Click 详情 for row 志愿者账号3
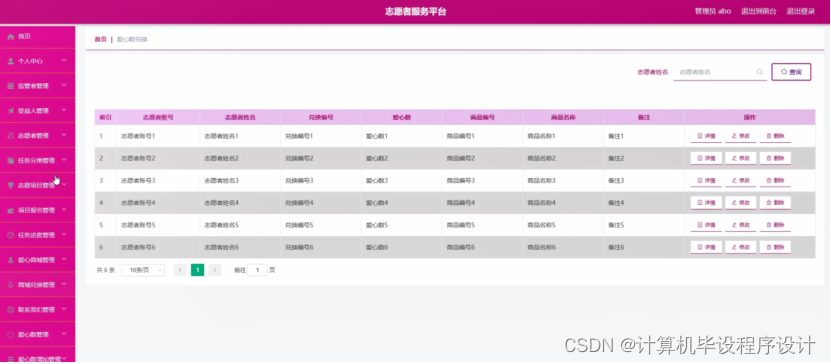 pos(706,181)
